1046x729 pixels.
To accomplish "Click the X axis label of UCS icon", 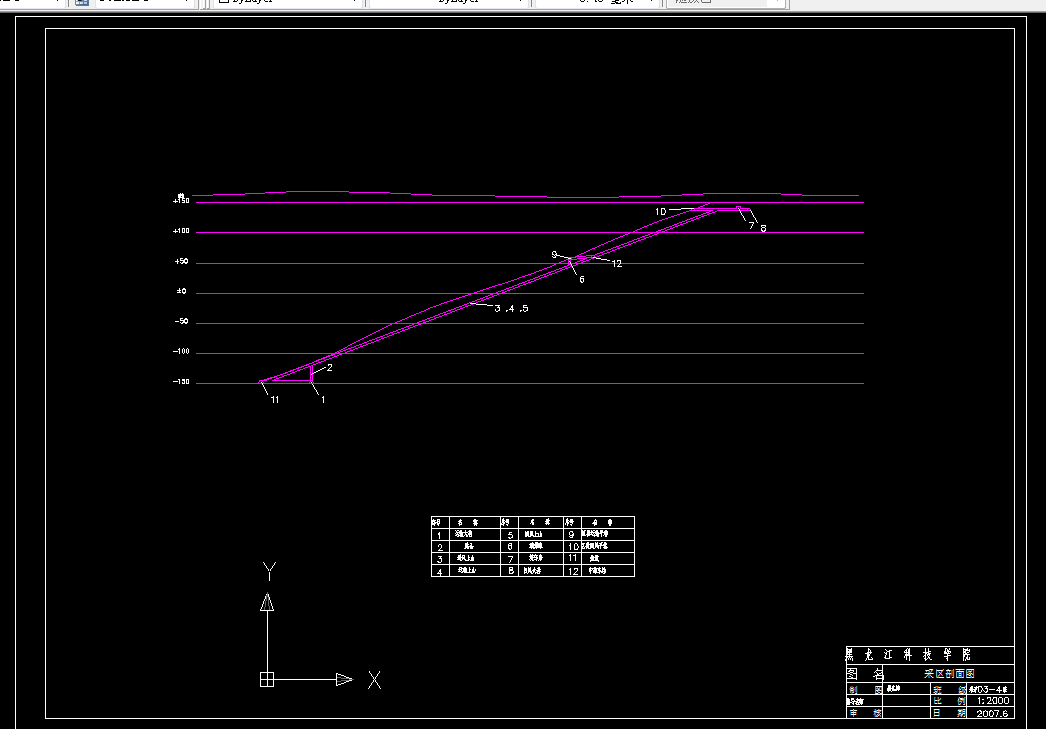I will (x=374, y=680).
